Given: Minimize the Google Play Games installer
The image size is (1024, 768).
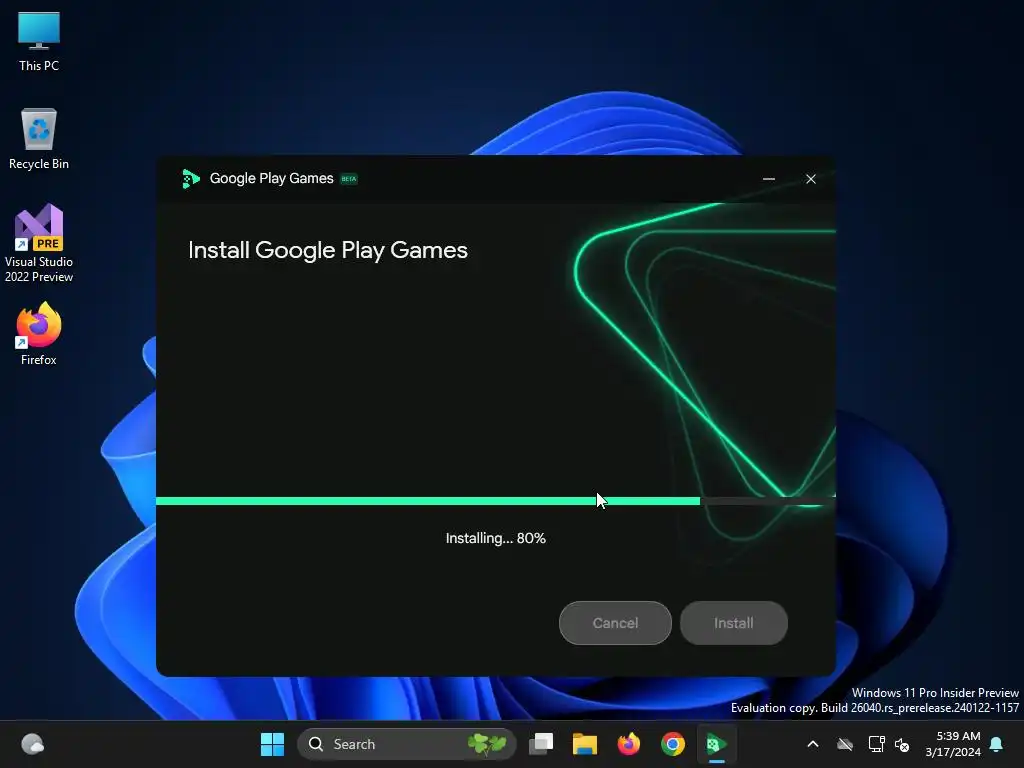Looking at the screenshot, I should coord(769,179).
